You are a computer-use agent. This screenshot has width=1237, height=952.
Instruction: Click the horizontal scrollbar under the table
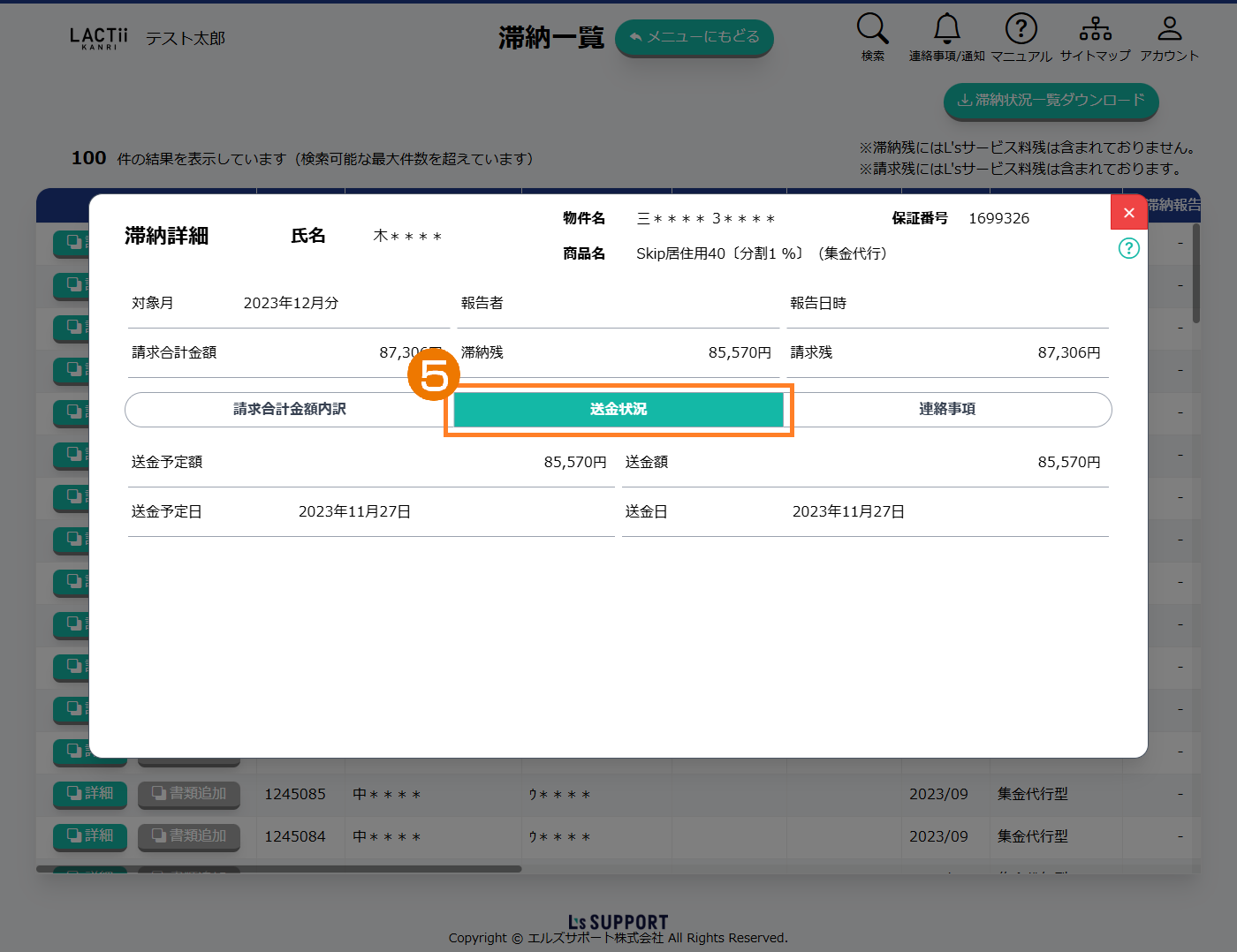click(x=279, y=869)
